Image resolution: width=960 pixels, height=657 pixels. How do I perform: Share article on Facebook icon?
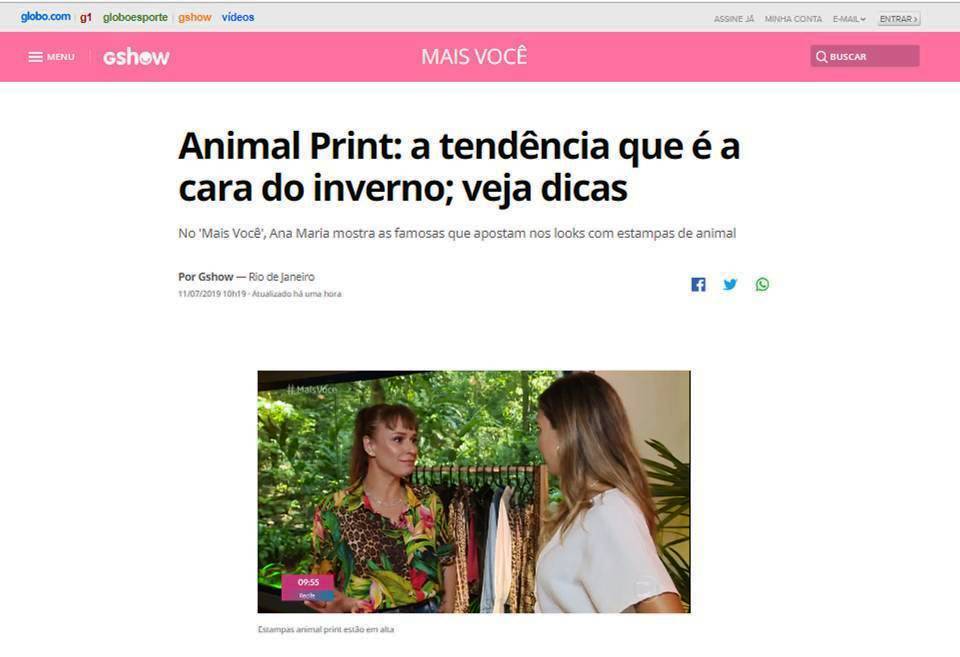point(698,285)
